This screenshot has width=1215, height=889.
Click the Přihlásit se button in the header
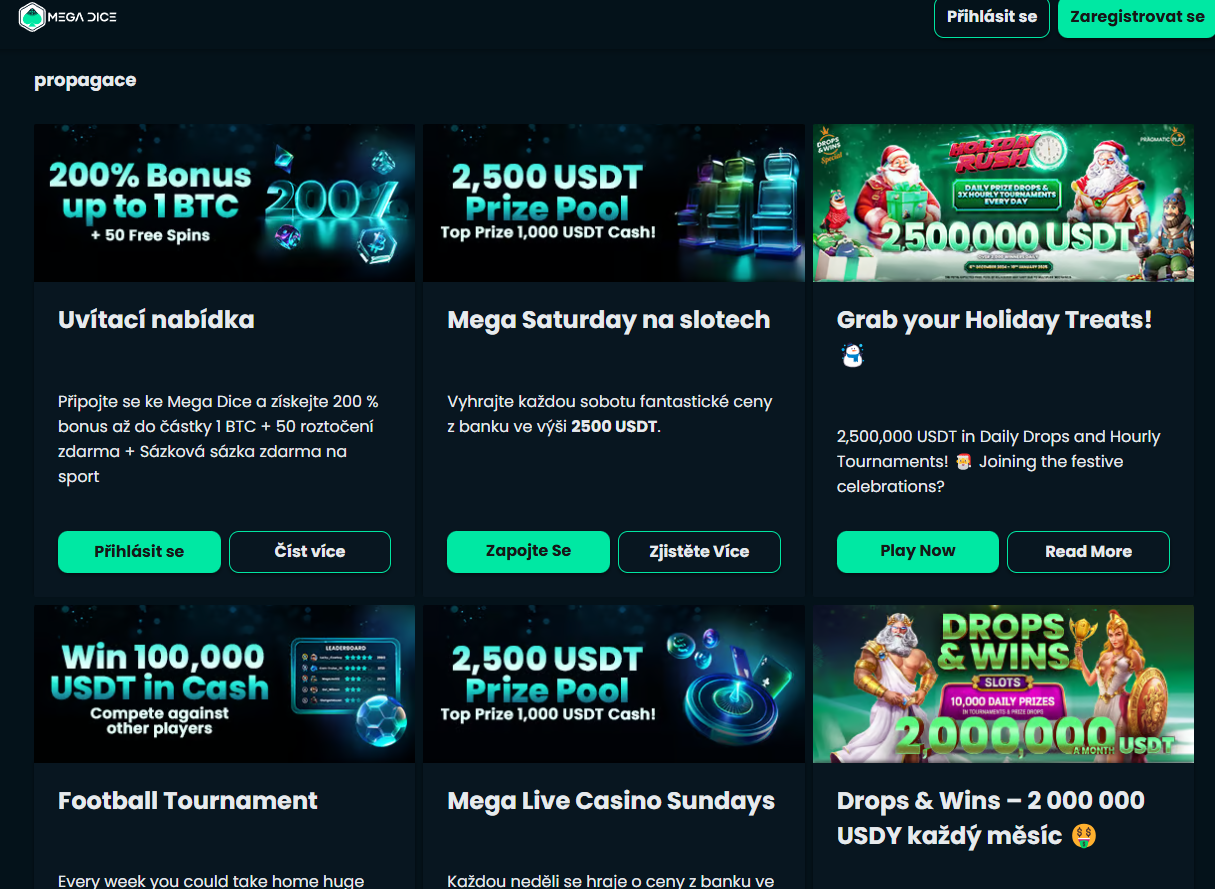992,17
